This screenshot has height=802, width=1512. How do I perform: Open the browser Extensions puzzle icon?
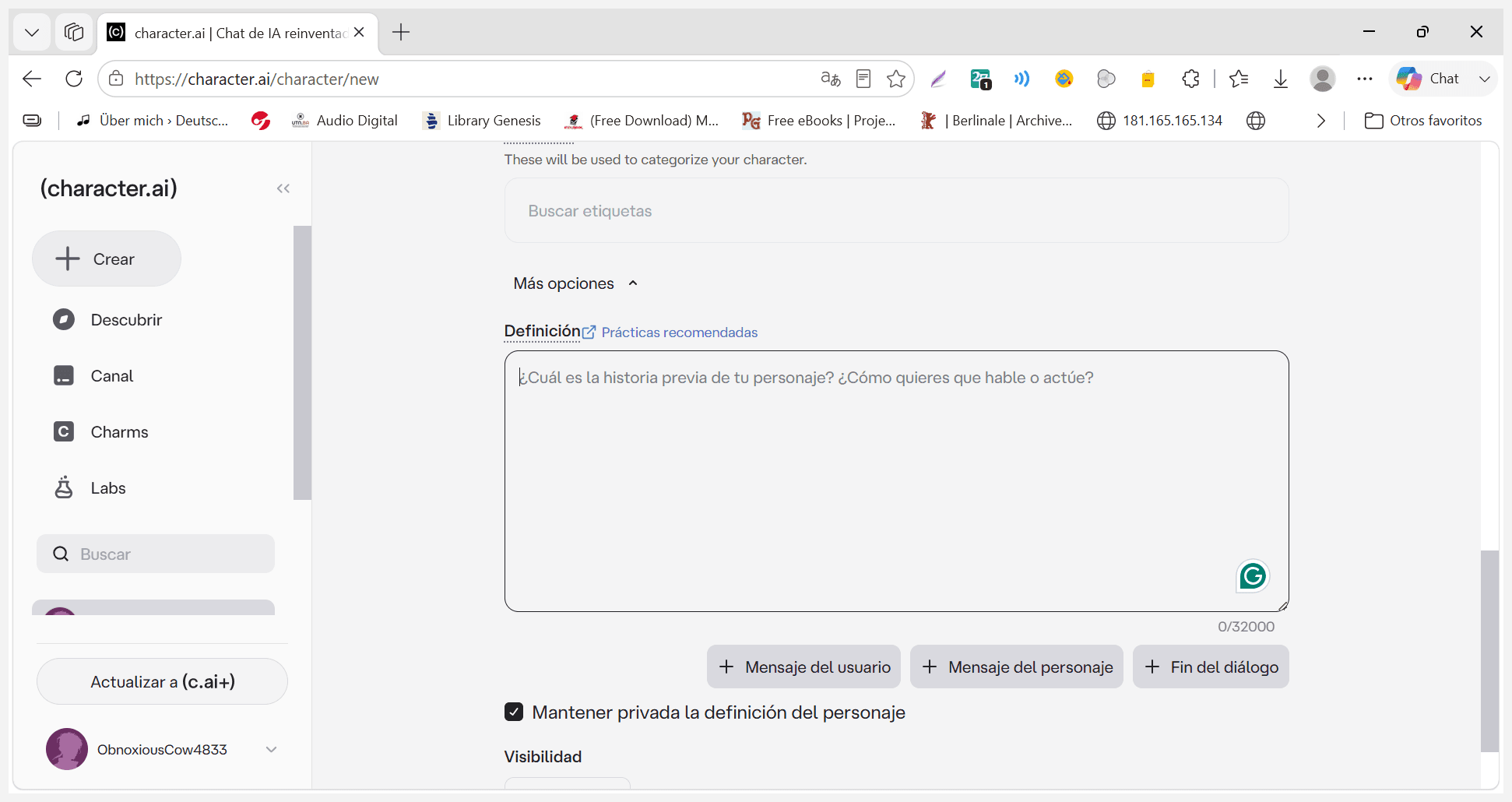[x=1190, y=79]
